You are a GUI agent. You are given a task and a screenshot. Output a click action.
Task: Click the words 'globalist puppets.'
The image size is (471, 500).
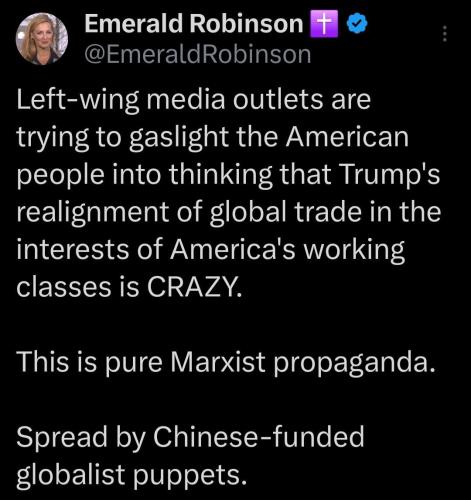pos(132,475)
